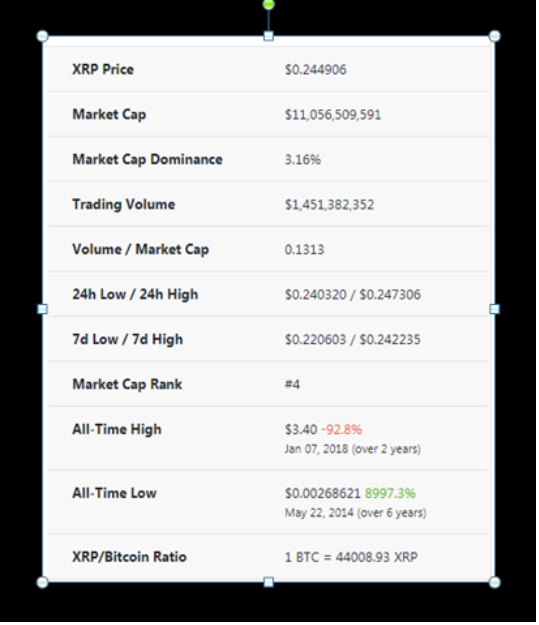Click the XRP Price value $0.244906
The width and height of the screenshot is (539, 625).
315,70
